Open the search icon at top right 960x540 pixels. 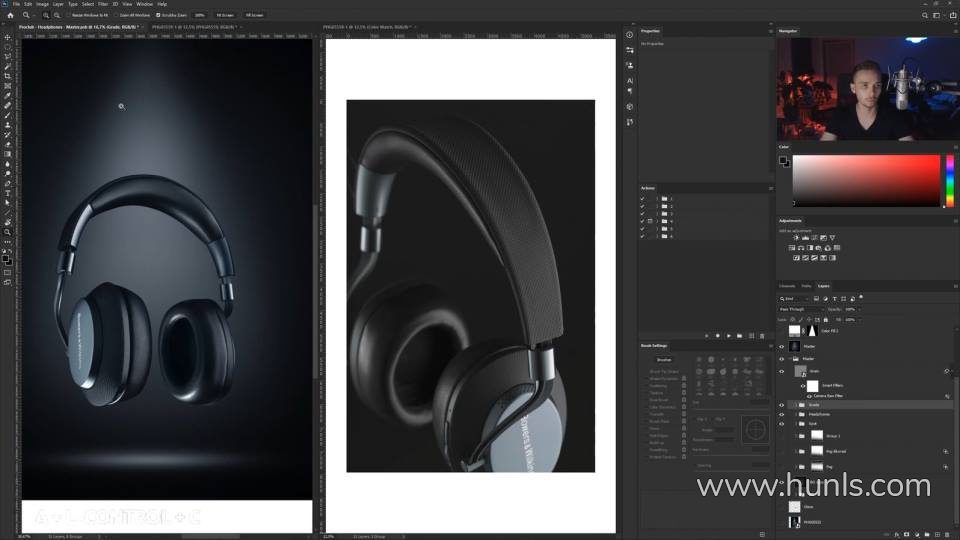pos(924,15)
